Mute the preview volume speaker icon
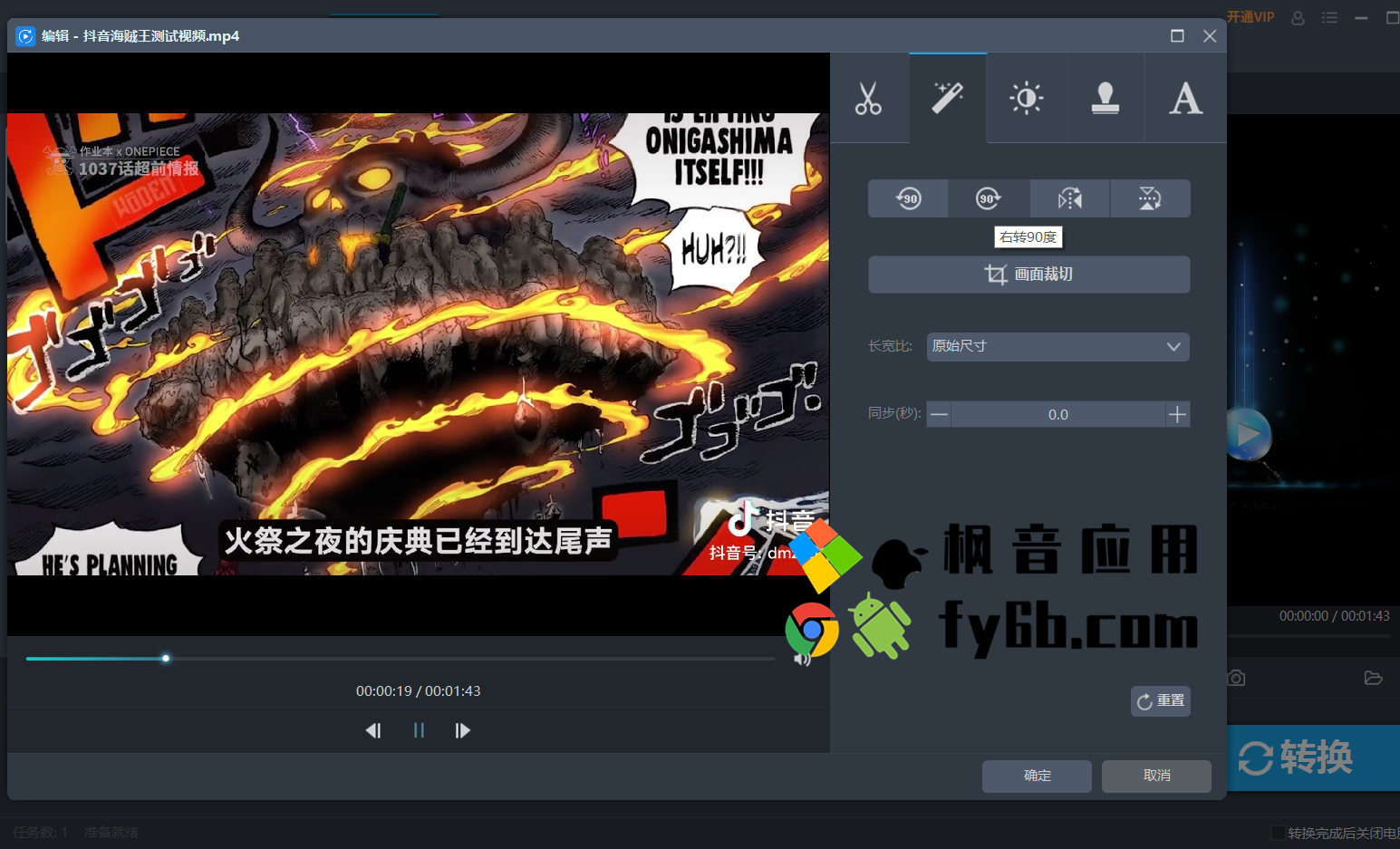Image resolution: width=1400 pixels, height=849 pixels. 801,660
